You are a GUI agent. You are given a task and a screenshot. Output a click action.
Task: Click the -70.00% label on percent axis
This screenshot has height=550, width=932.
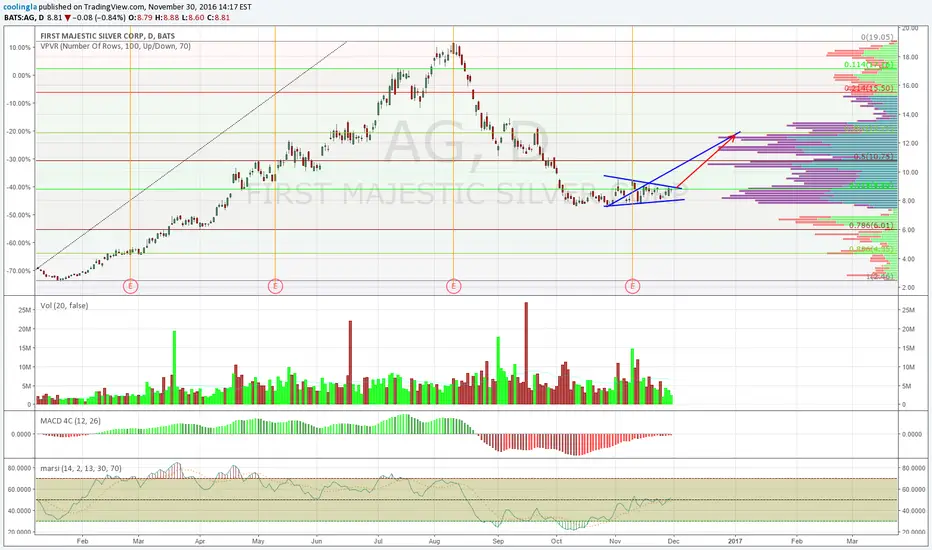tap(19, 271)
